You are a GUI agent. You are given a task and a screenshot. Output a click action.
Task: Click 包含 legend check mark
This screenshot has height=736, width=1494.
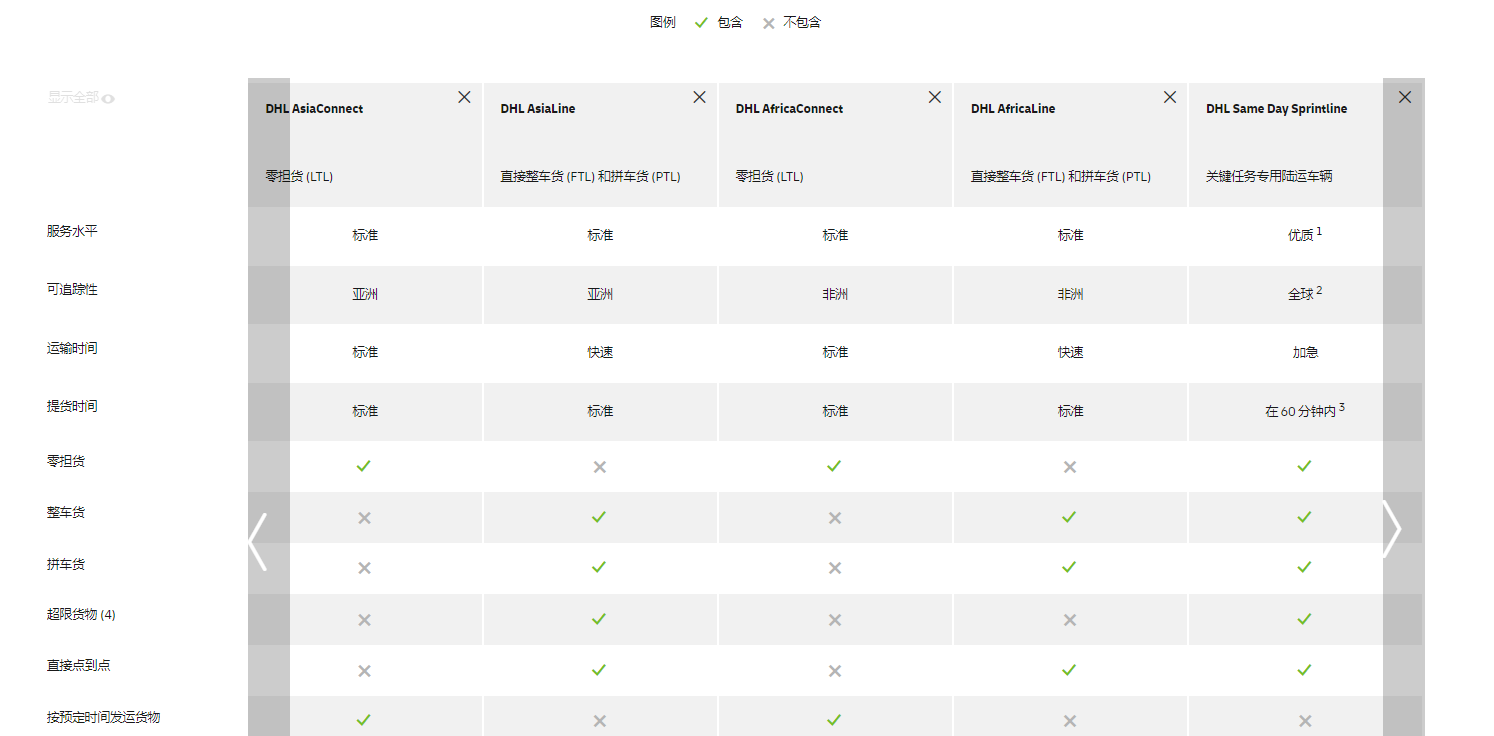click(701, 22)
